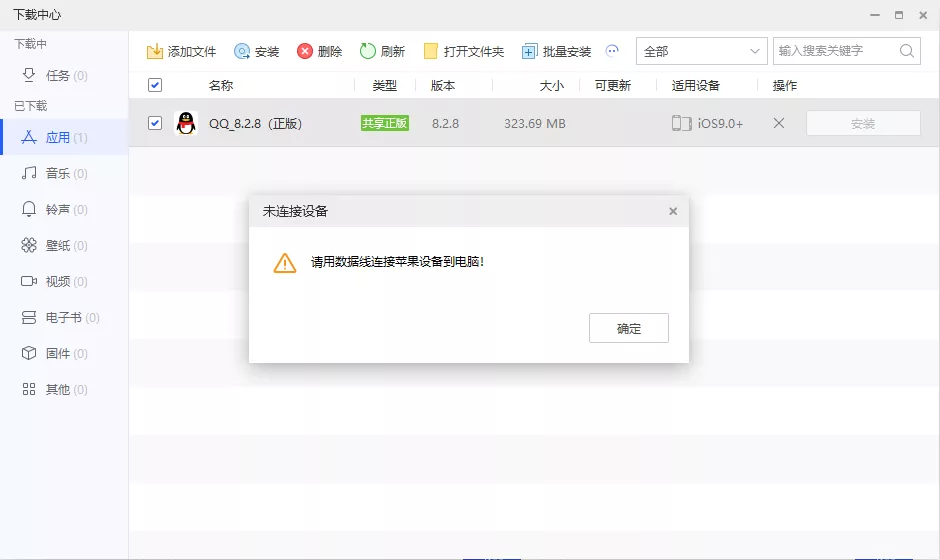Image resolution: width=940 pixels, height=560 pixels.
Task: Click the 适用设备 column header
Action: 695,86
